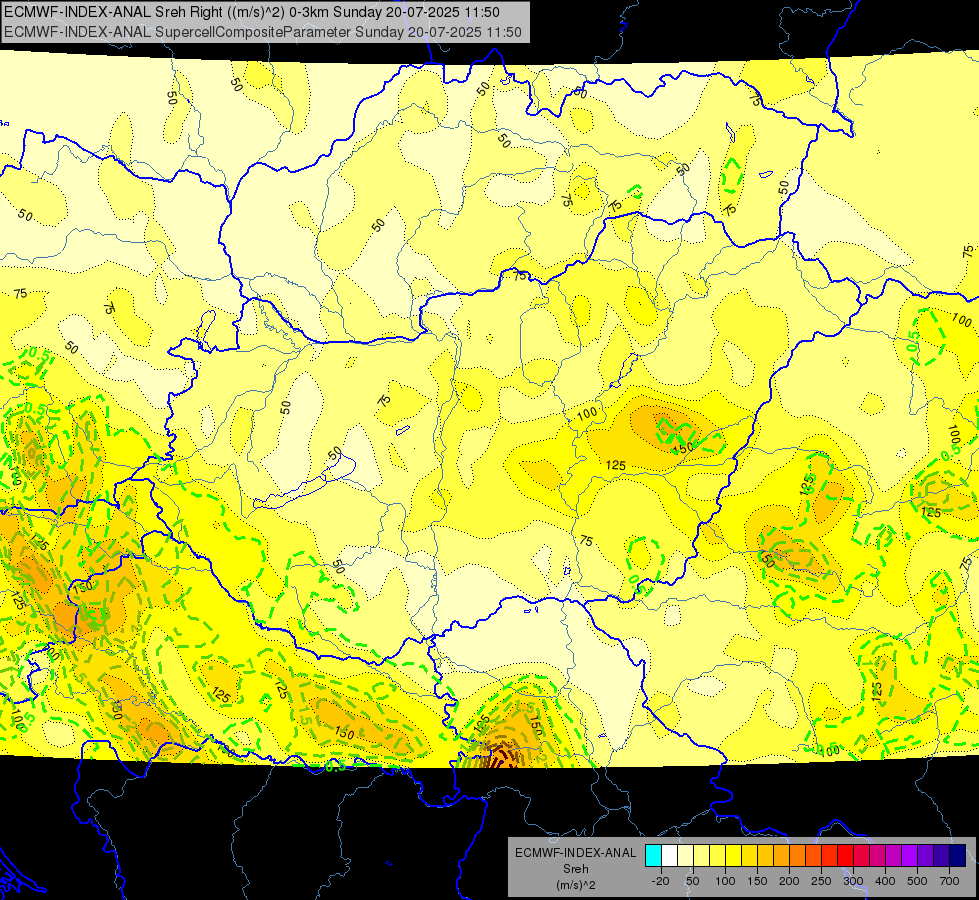This screenshot has height=900, width=979.
Task: Click the legend heading 'ECMWF-INDEX-ANAL'
Action: coord(576,853)
